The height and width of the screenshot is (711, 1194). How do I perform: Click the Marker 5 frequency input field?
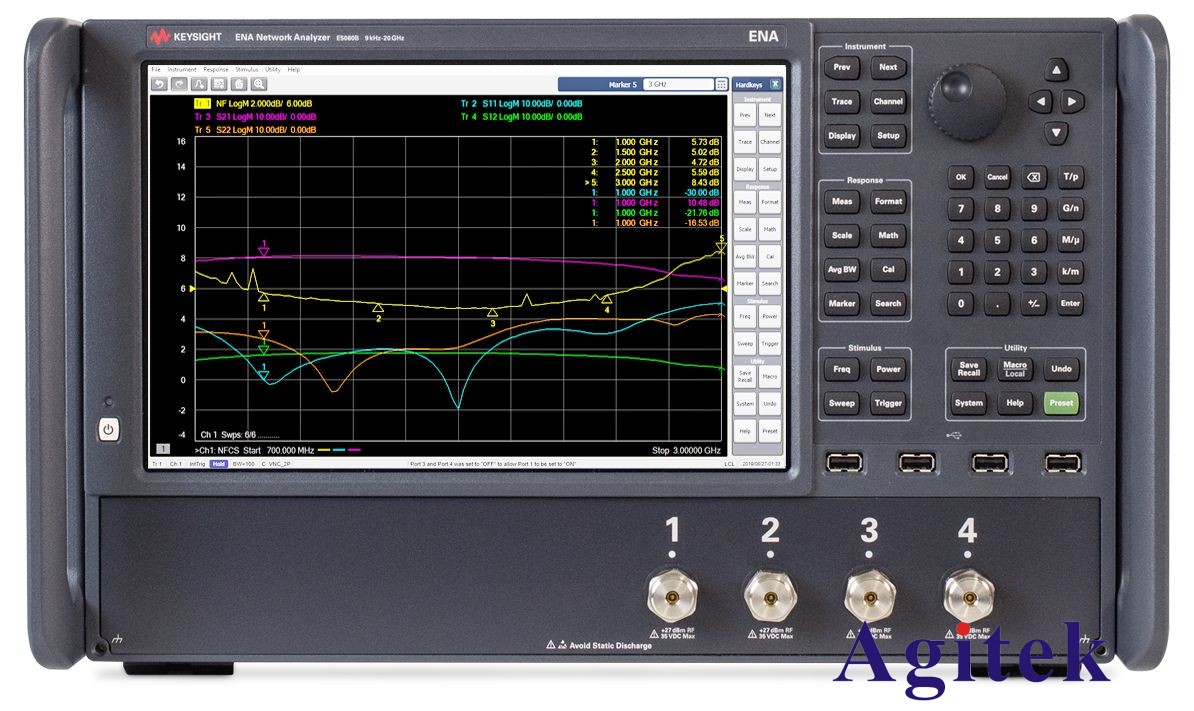point(677,85)
